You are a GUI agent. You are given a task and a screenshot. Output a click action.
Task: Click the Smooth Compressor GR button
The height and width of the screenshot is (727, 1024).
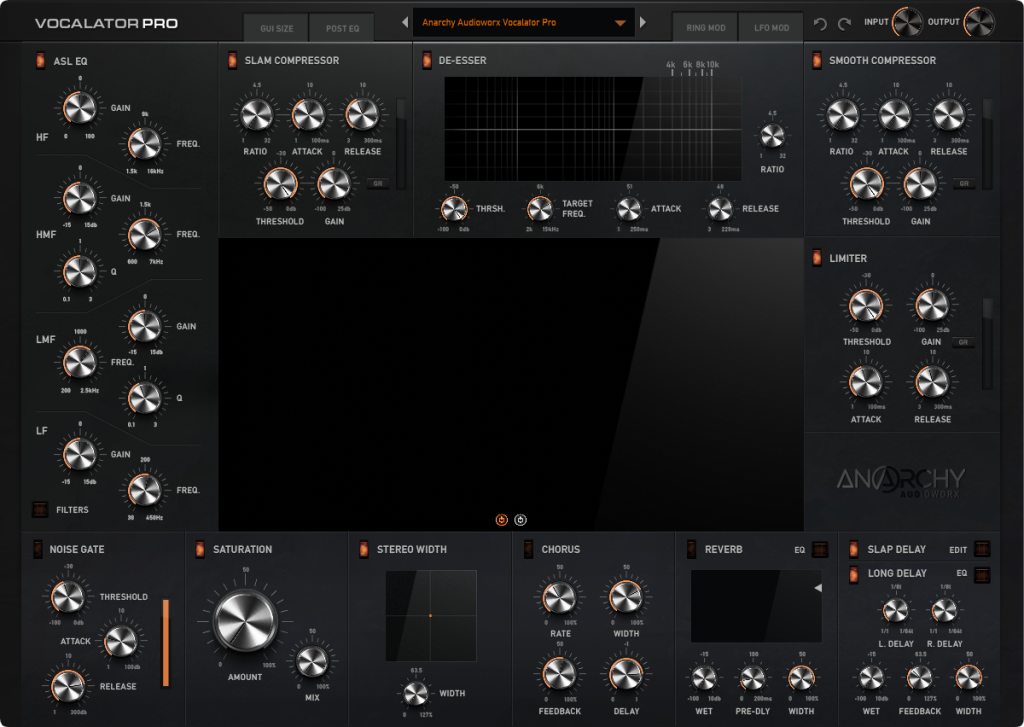point(964,184)
